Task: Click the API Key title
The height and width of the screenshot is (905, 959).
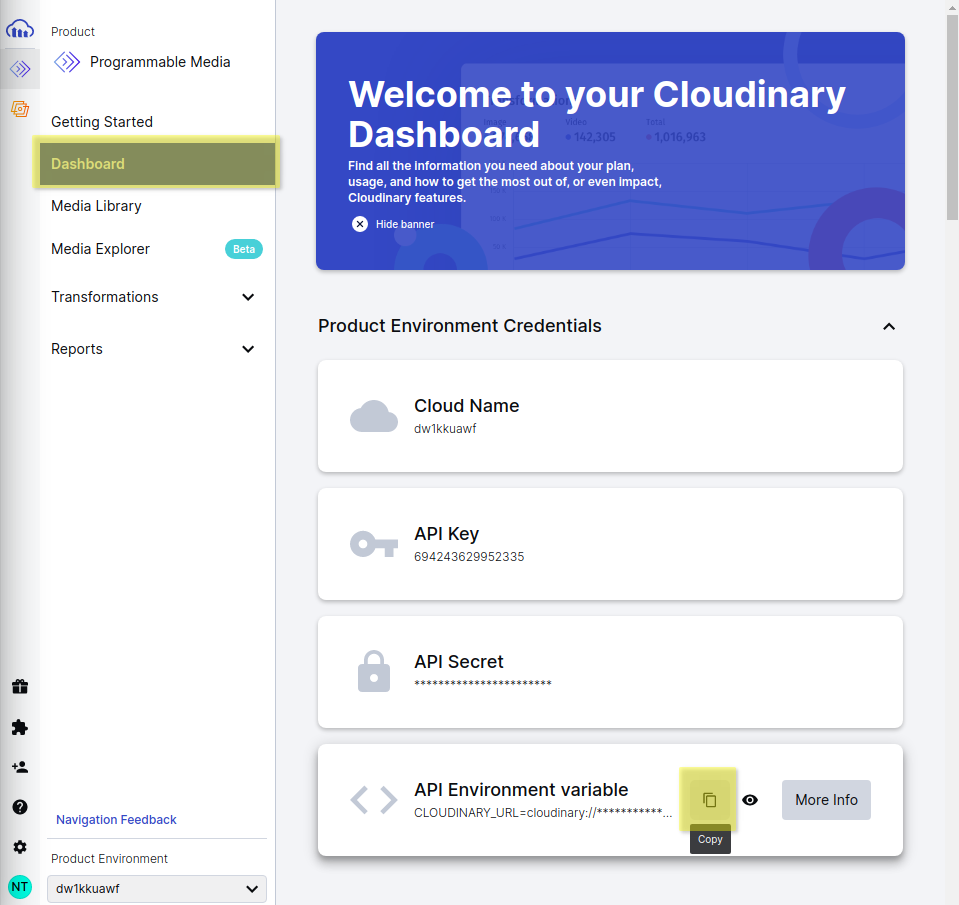Action: (x=446, y=534)
